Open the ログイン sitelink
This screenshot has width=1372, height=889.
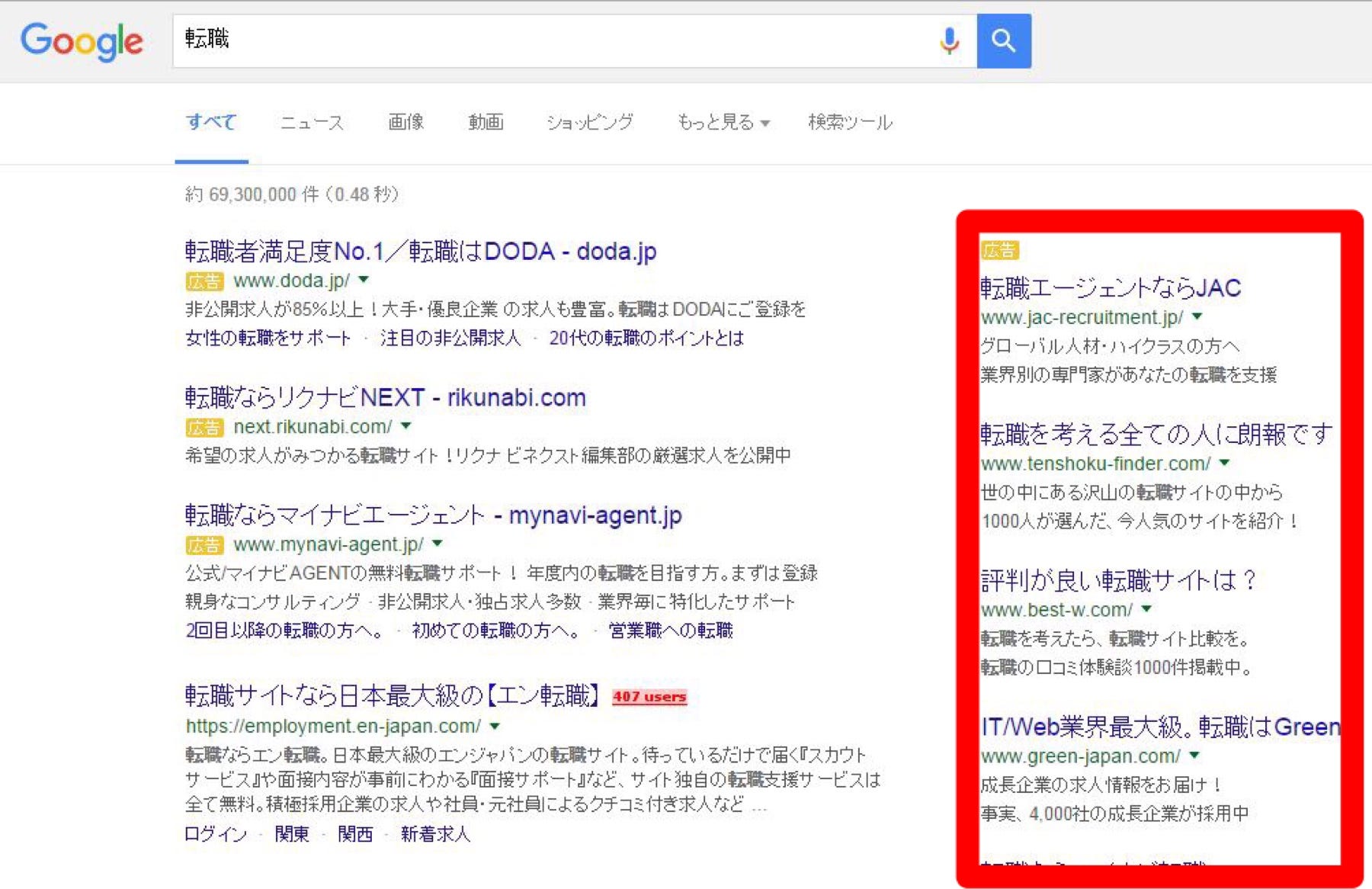[x=216, y=834]
